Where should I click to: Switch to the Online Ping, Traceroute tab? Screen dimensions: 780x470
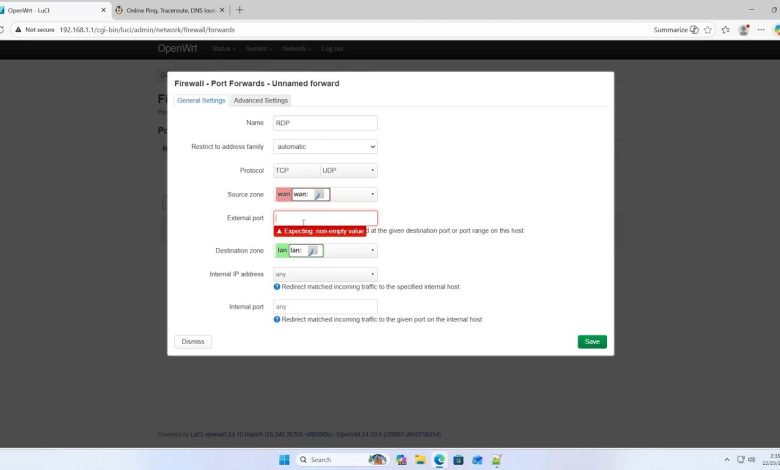coord(169,10)
